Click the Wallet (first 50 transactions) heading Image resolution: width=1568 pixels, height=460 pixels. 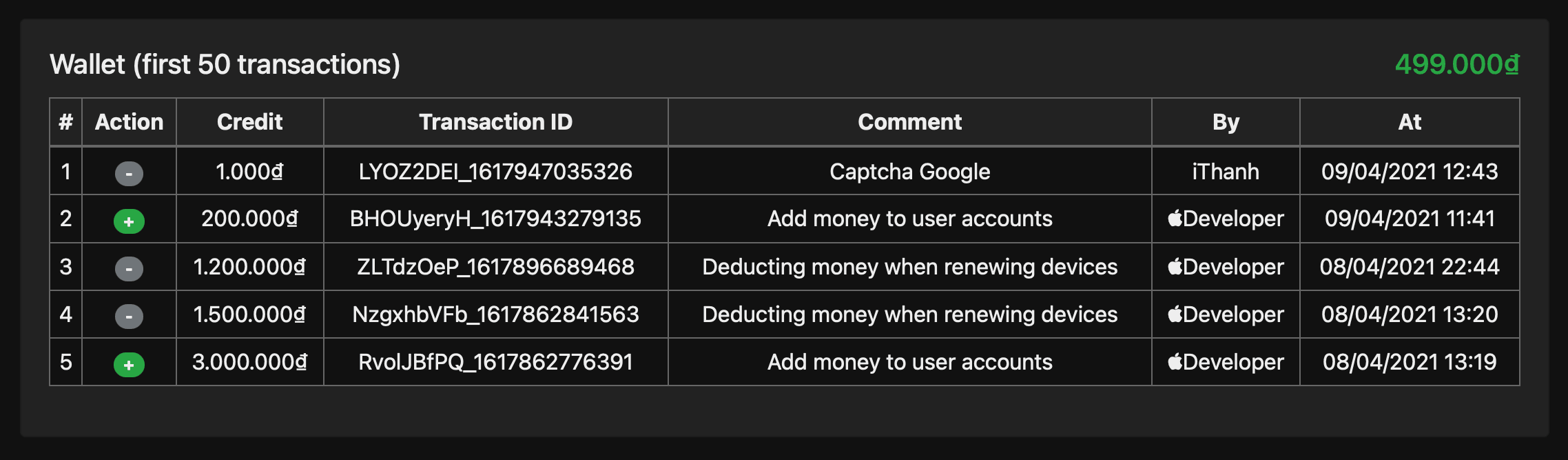point(225,64)
